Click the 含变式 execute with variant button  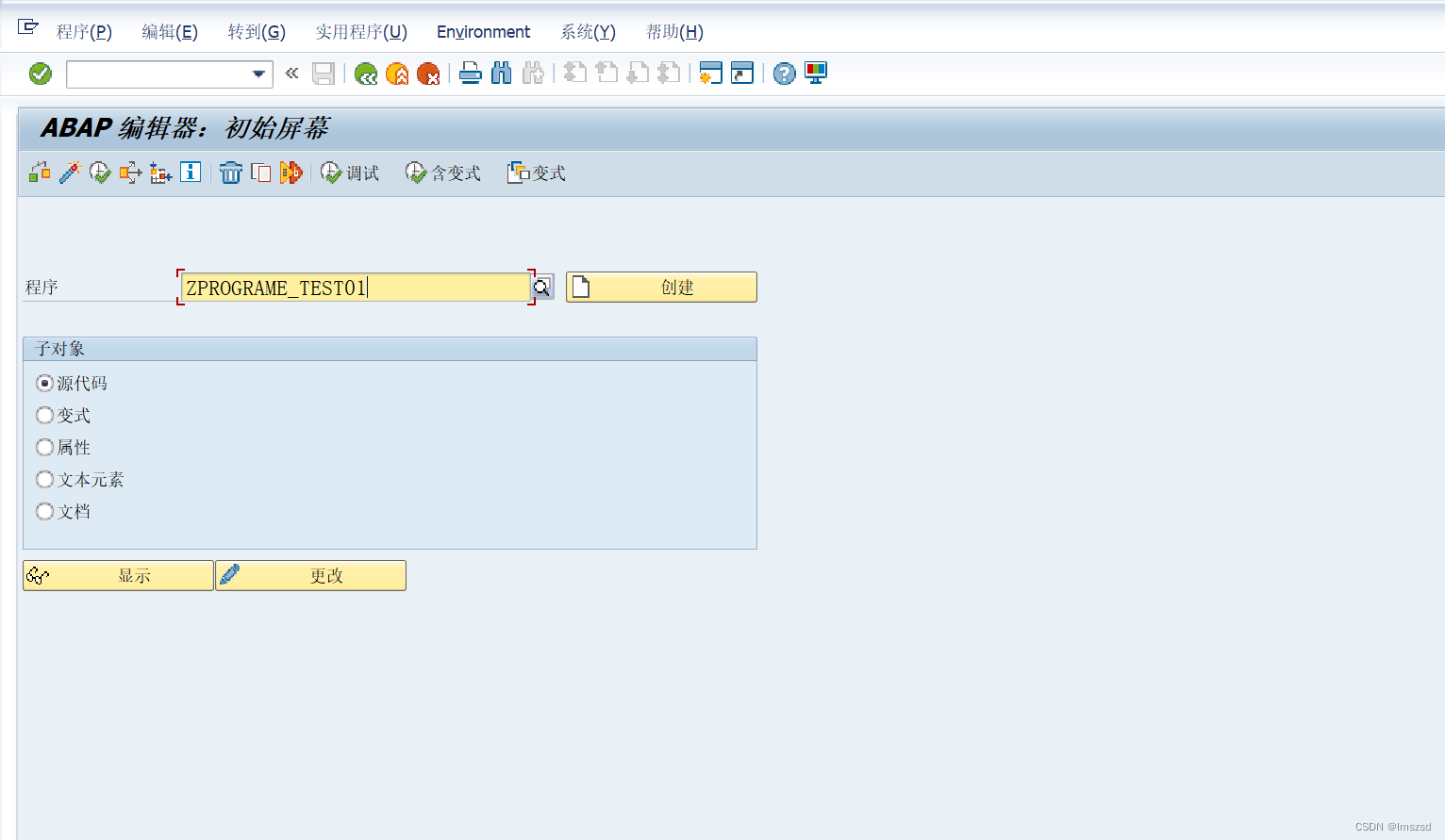(x=443, y=173)
